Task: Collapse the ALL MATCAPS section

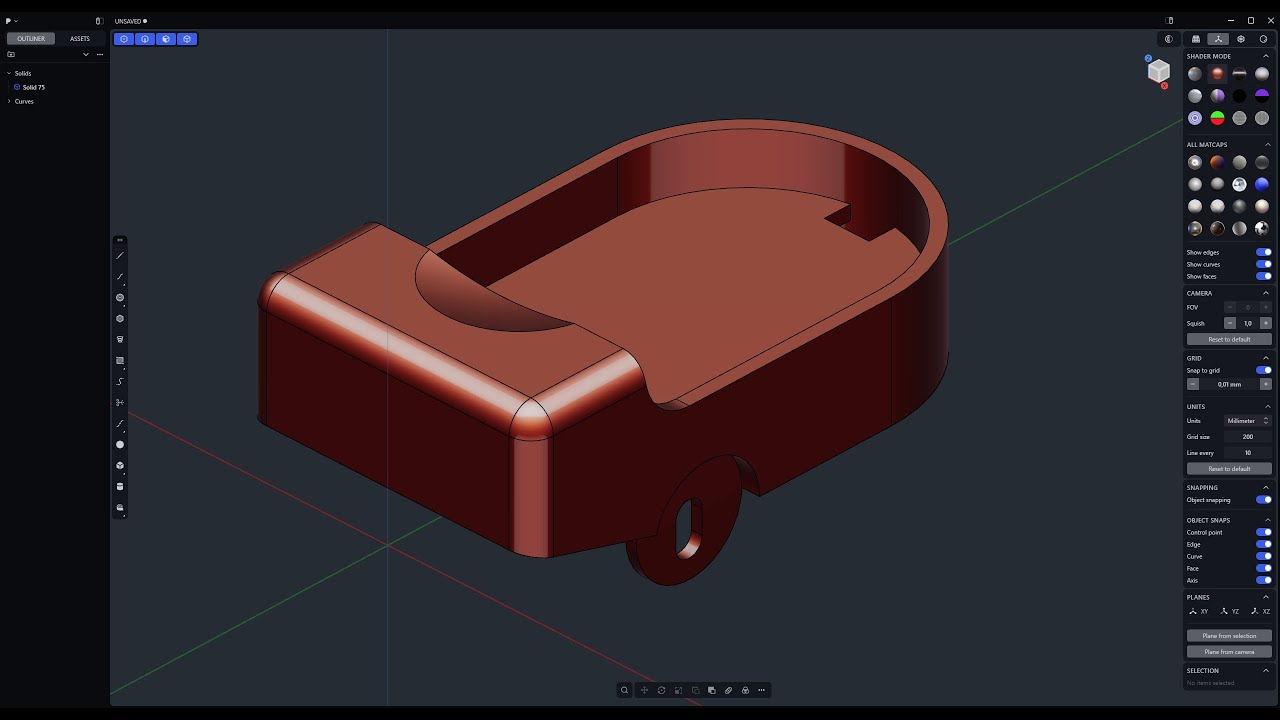Action: click(1266, 144)
